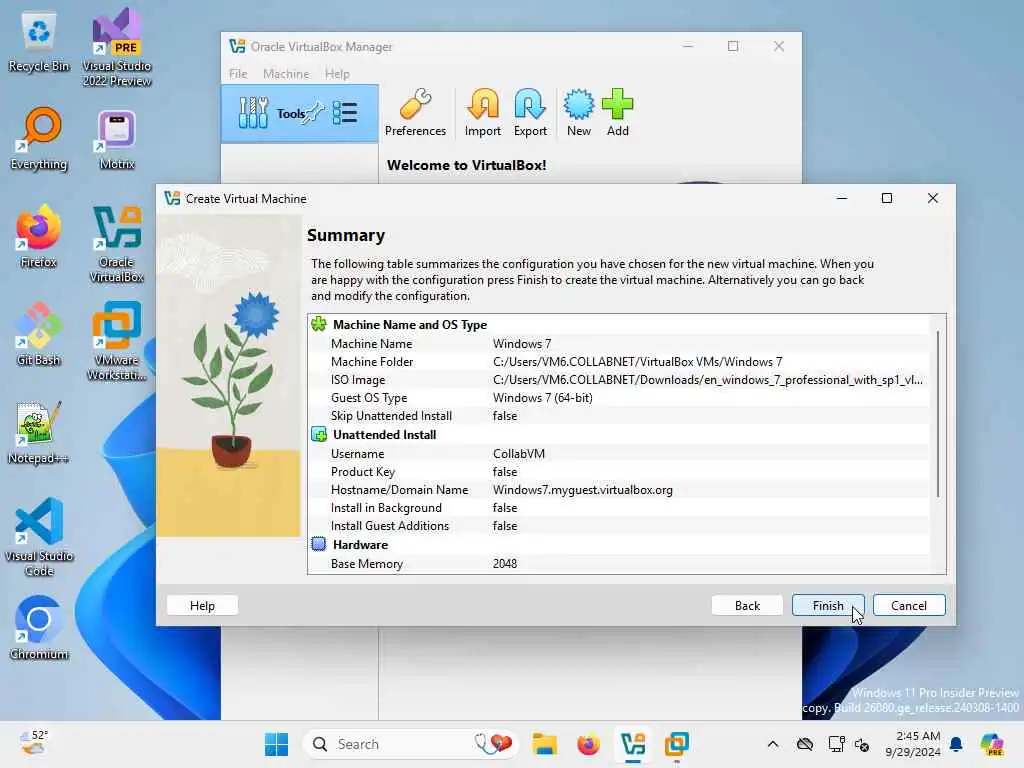Click Finish to create the virtual machine

click(x=827, y=605)
